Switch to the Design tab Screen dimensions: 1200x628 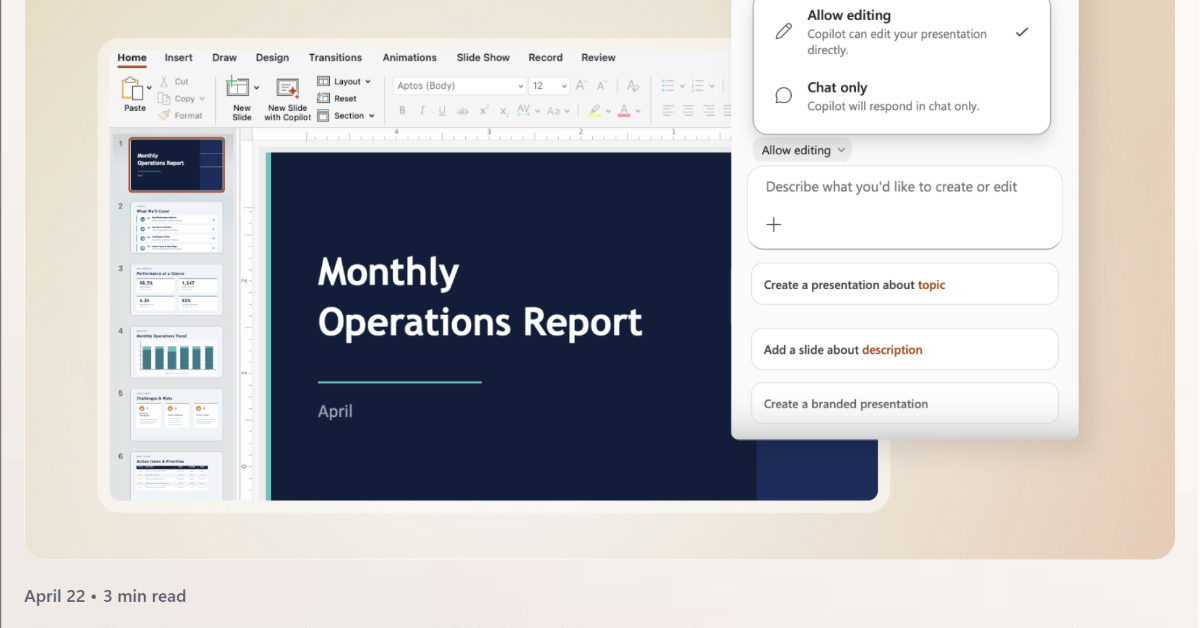(272, 58)
